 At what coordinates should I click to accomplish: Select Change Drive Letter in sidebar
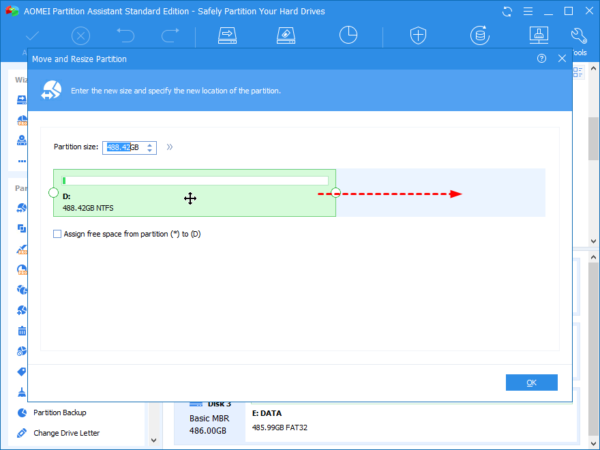tap(67, 433)
